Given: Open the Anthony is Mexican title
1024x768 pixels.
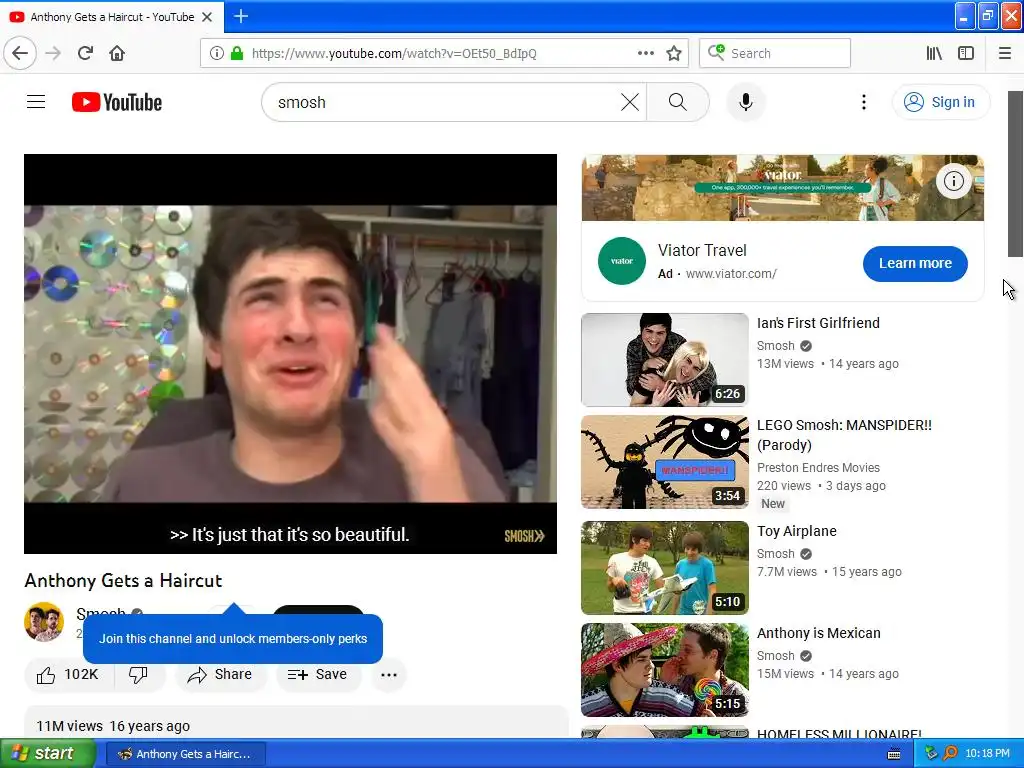Looking at the screenshot, I should pos(819,633).
